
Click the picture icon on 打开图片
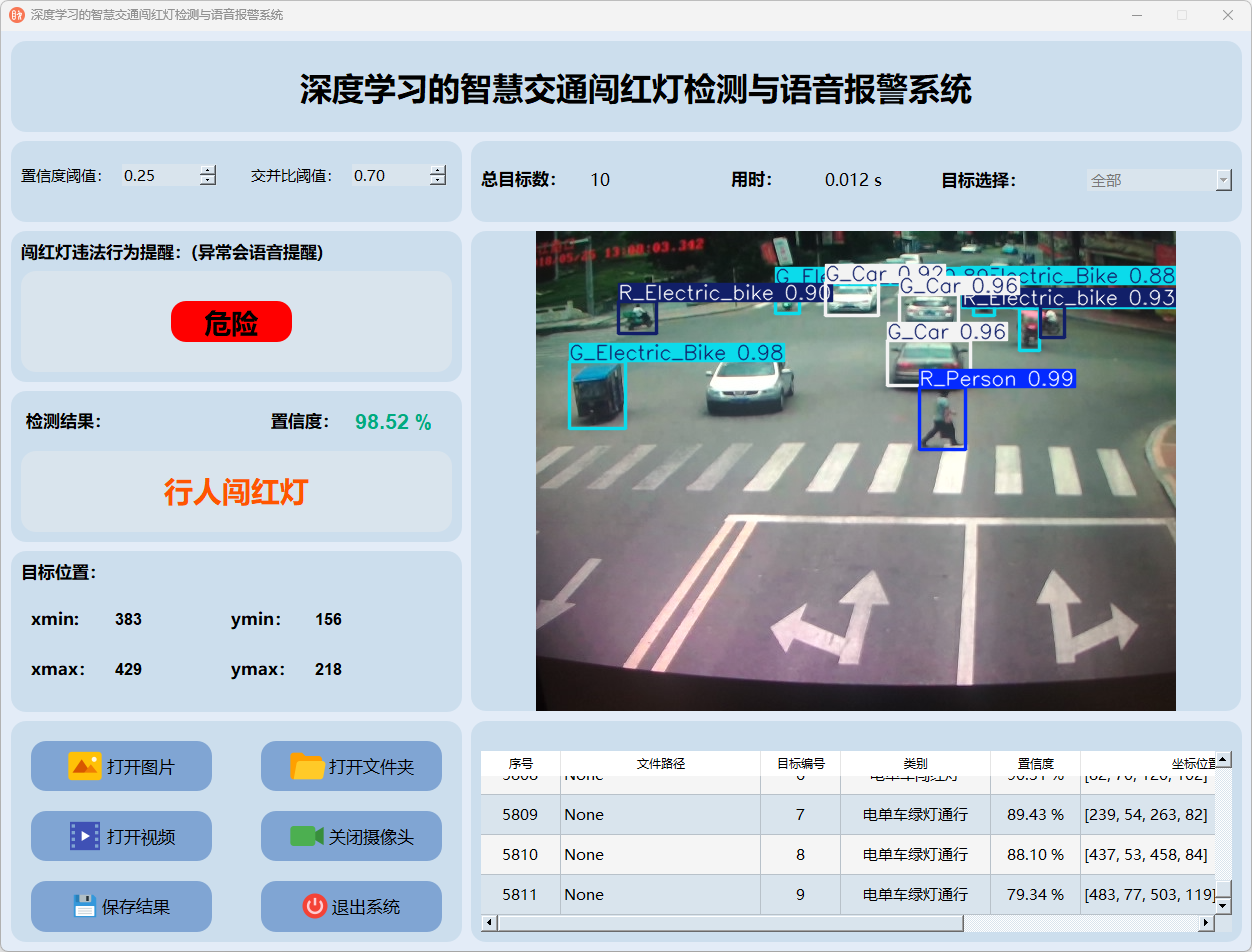tap(84, 766)
